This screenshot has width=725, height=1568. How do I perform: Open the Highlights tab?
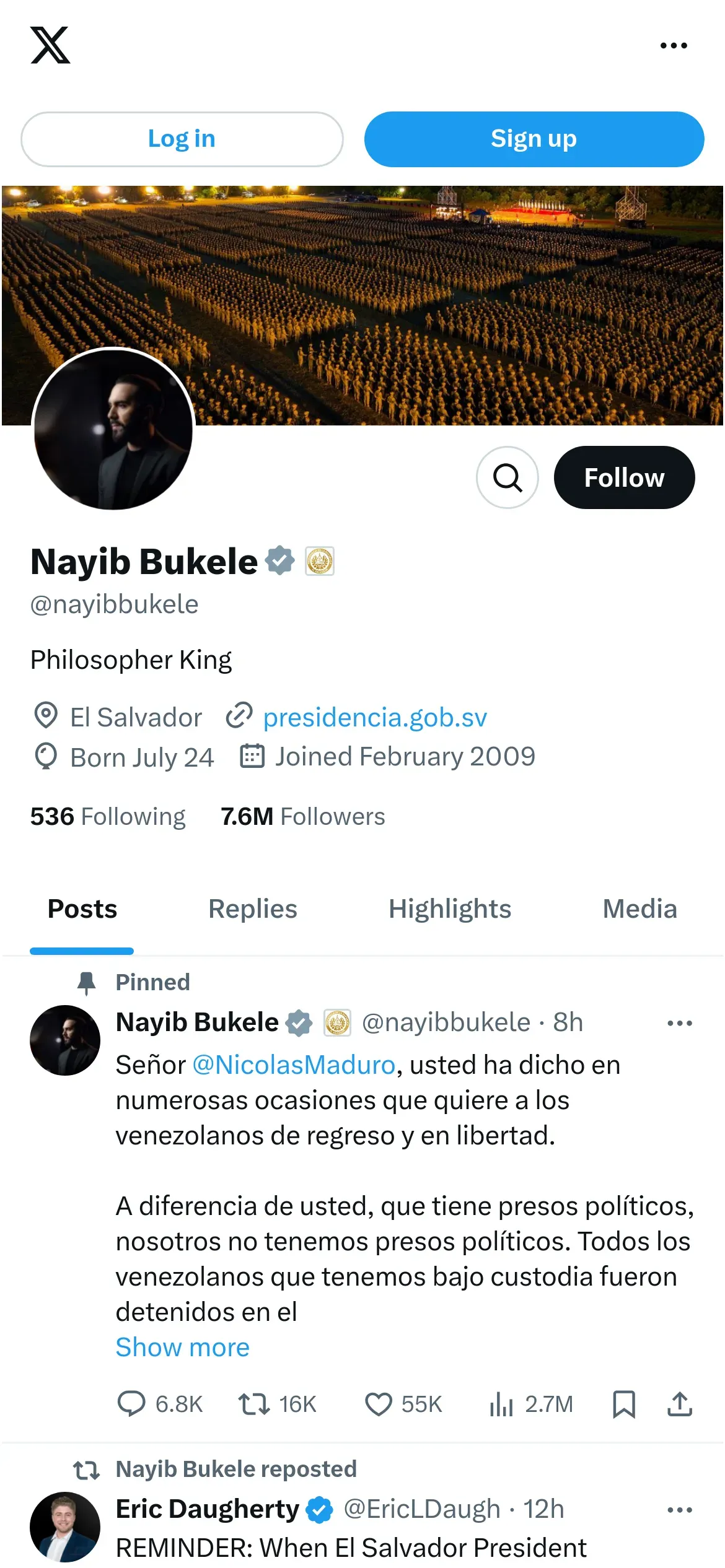pos(450,909)
